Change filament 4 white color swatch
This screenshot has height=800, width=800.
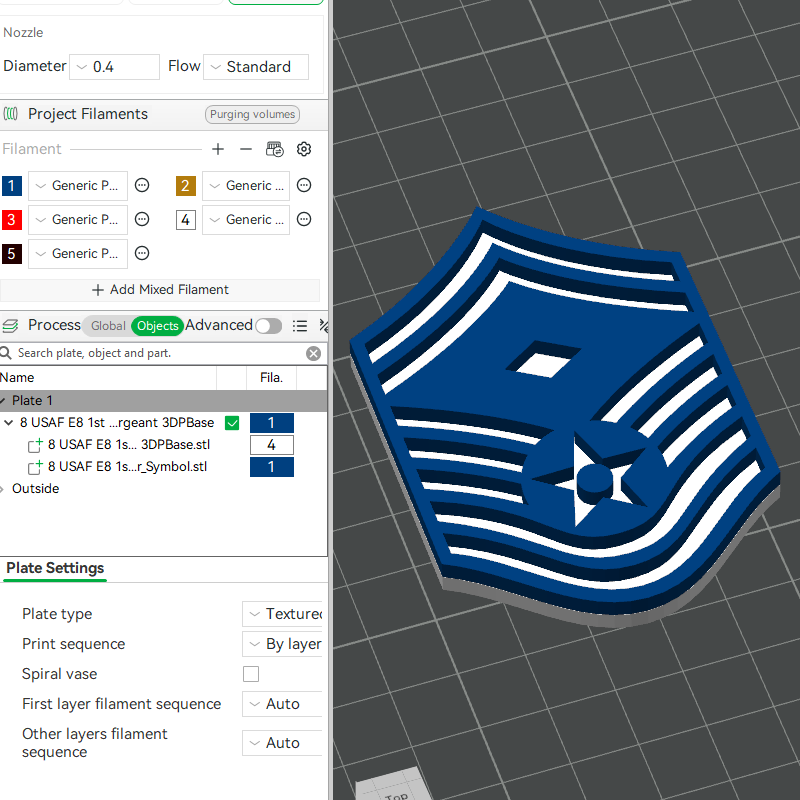[186, 220]
